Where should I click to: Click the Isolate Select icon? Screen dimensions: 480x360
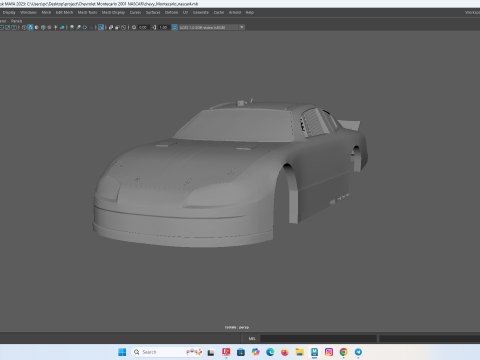pos(101,27)
